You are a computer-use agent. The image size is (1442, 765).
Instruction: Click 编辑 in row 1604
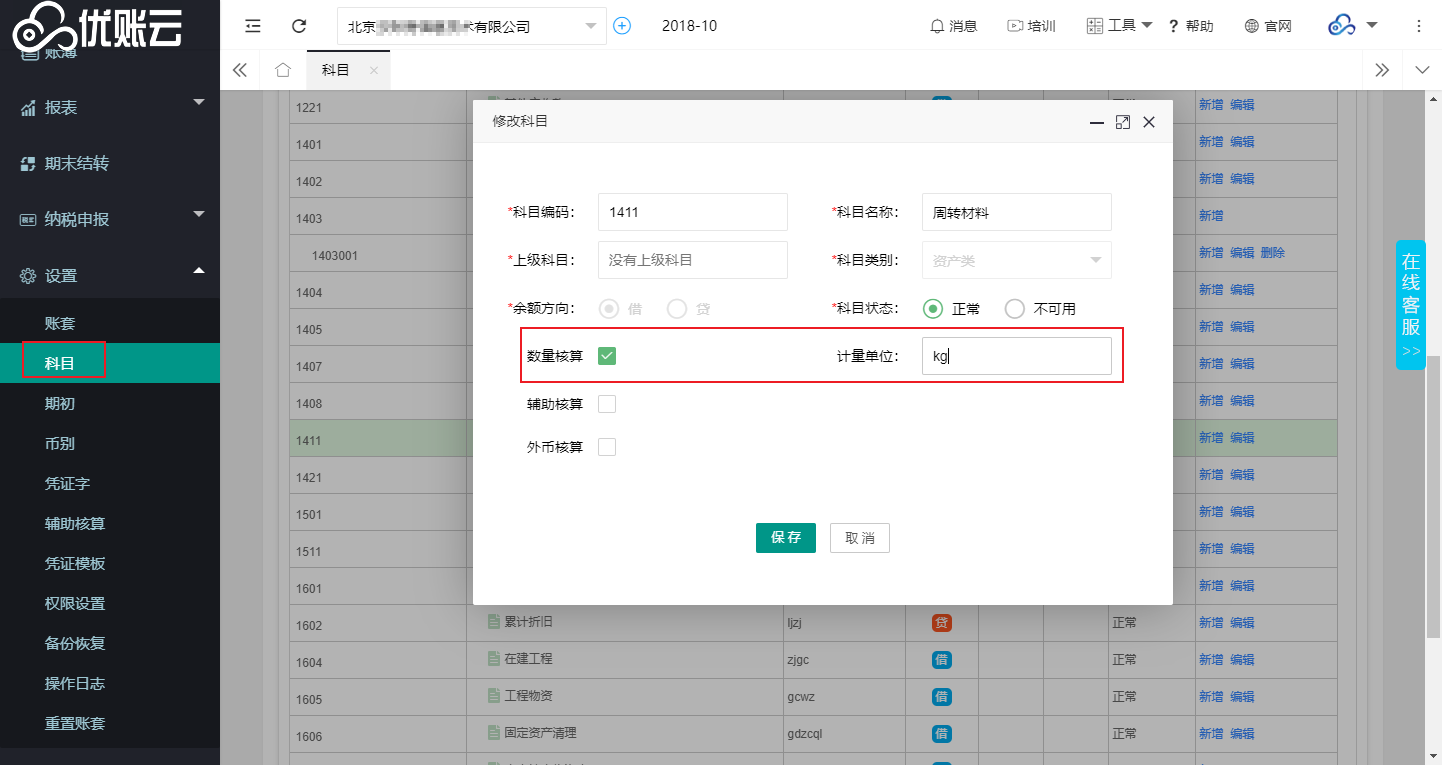pos(1242,659)
